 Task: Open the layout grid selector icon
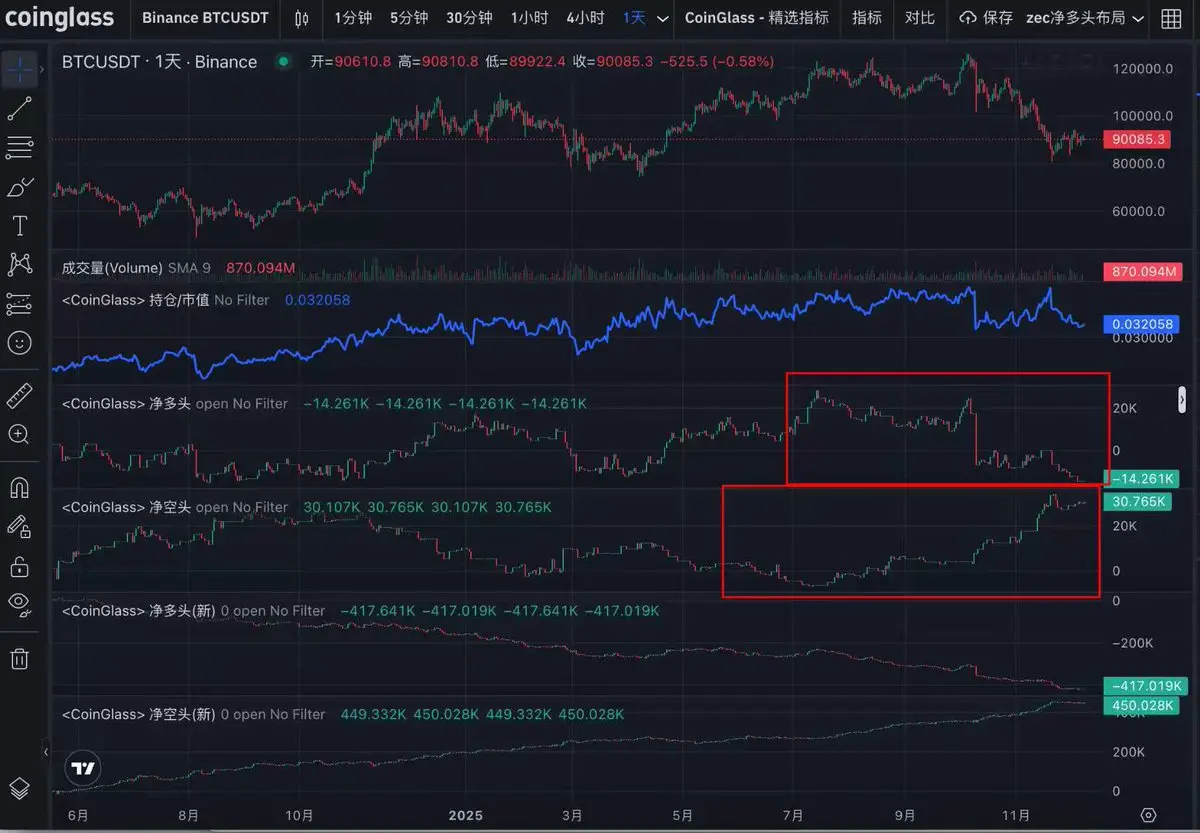[1172, 18]
